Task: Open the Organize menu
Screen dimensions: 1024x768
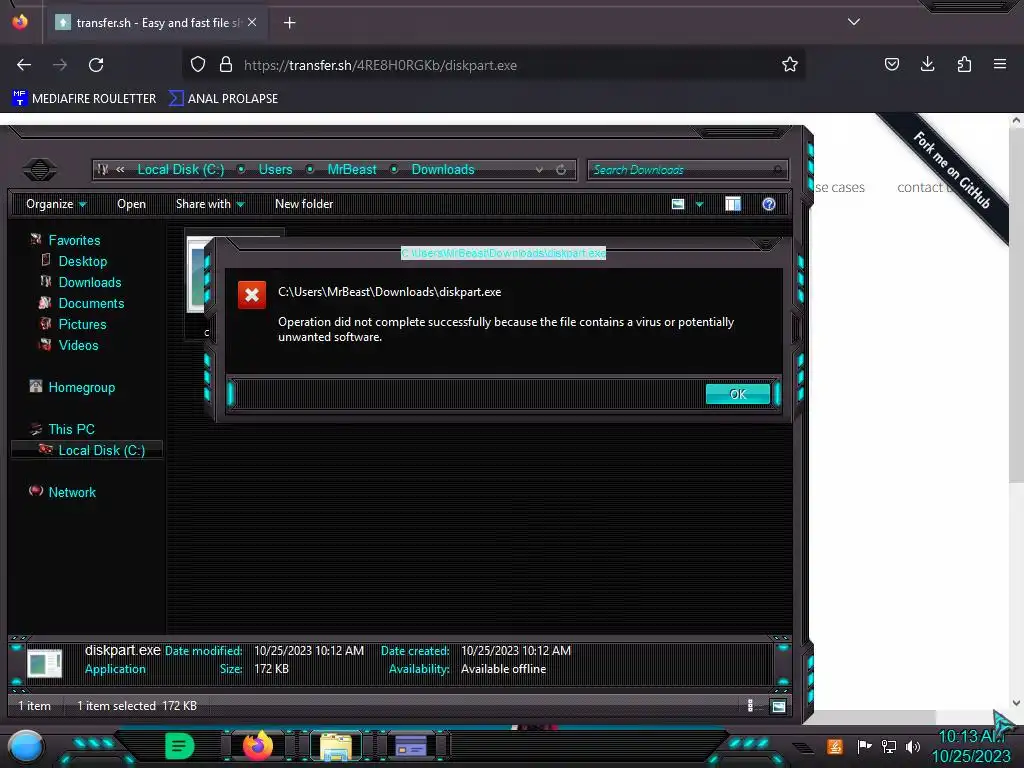Action: [x=56, y=204]
